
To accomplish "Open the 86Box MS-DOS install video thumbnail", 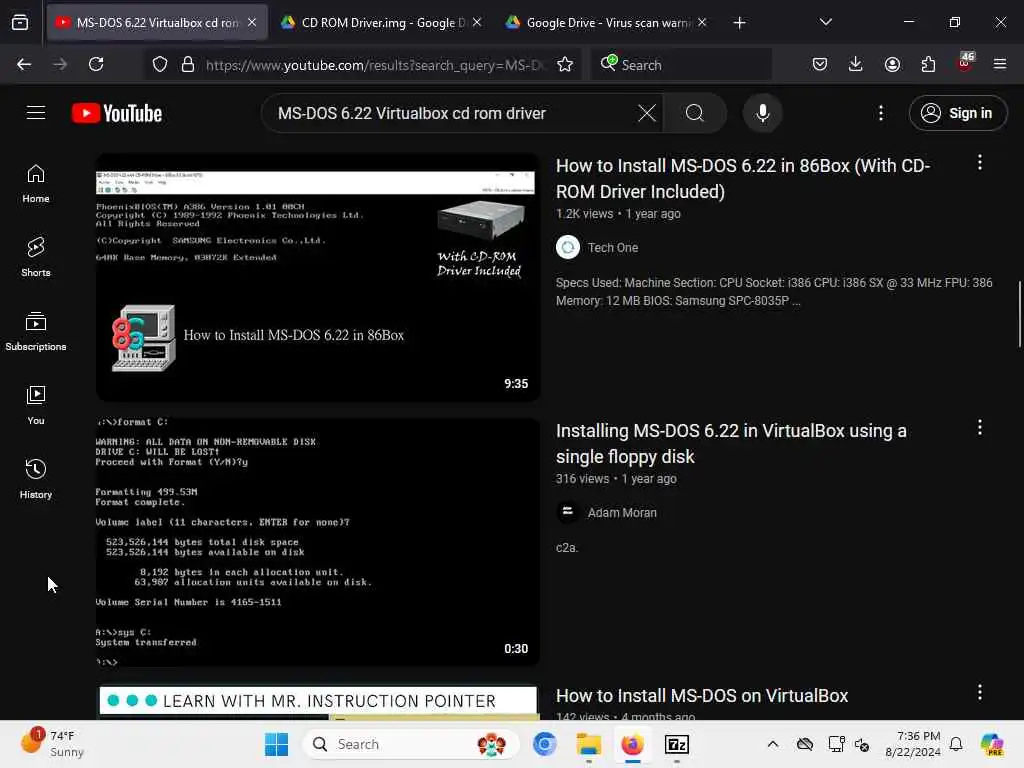I will (x=317, y=278).
